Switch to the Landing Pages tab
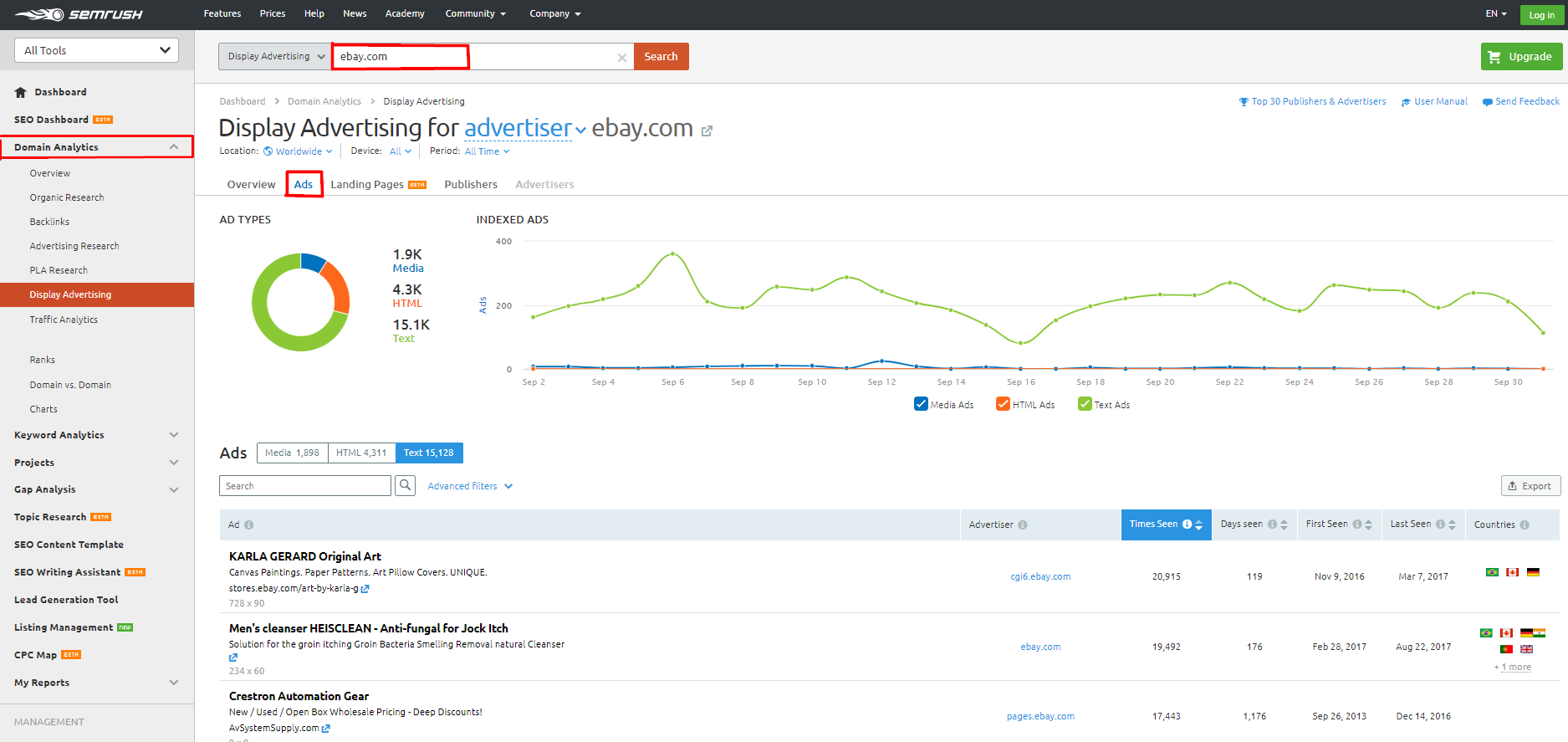The image size is (1568, 742). click(x=378, y=184)
